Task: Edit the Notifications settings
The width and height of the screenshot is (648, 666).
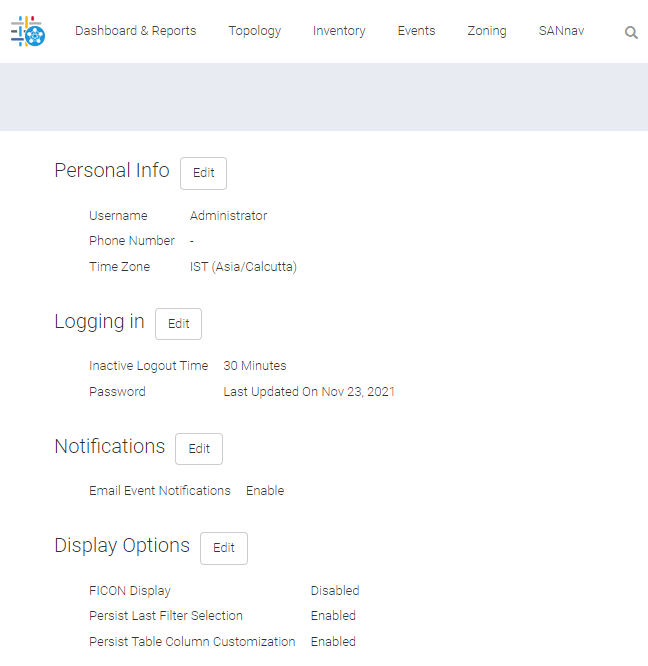Action: [x=199, y=449]
